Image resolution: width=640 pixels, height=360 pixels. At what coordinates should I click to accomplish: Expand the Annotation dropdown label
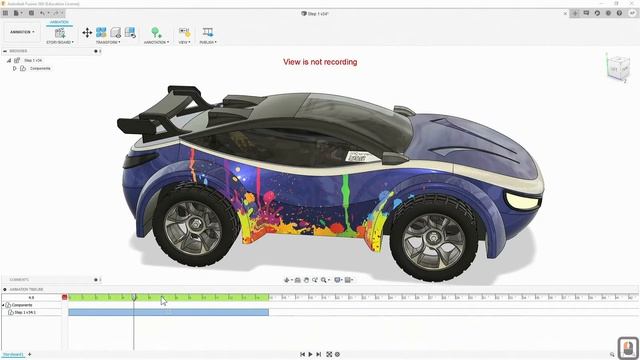(156, 42)
